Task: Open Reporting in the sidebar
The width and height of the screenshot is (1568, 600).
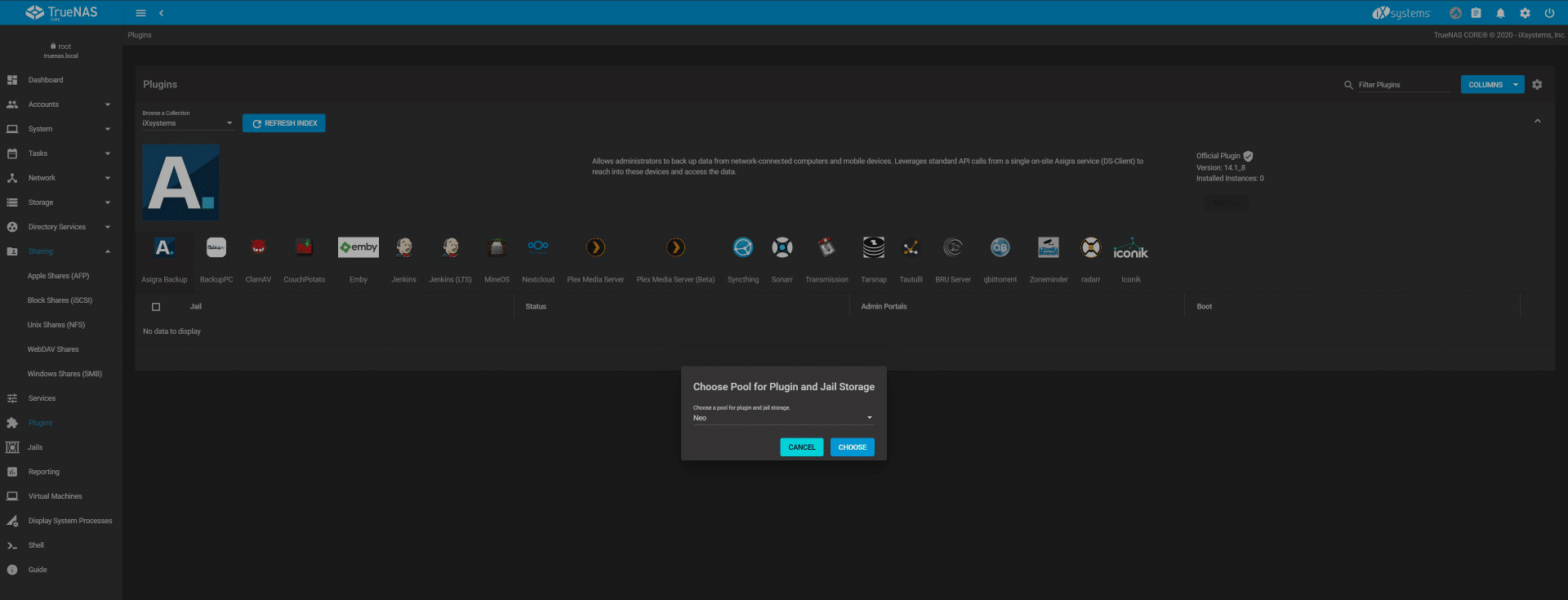Action: [61, 472]
